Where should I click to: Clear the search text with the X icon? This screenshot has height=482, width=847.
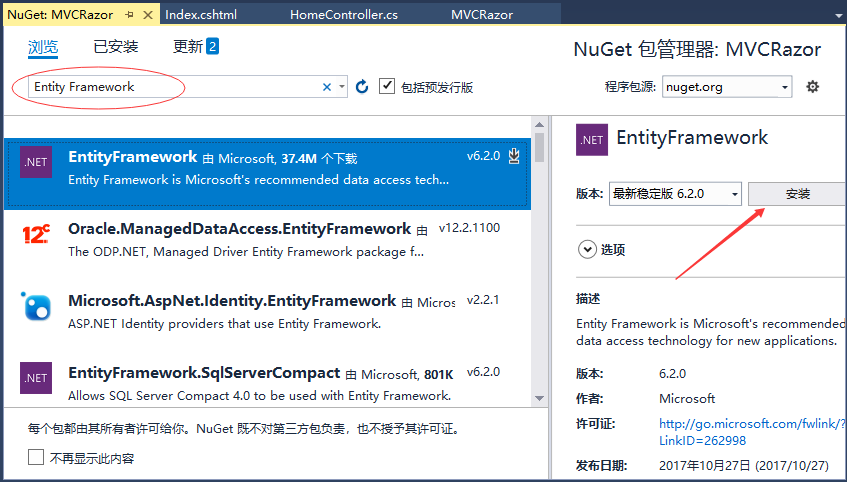pos(327,87)
